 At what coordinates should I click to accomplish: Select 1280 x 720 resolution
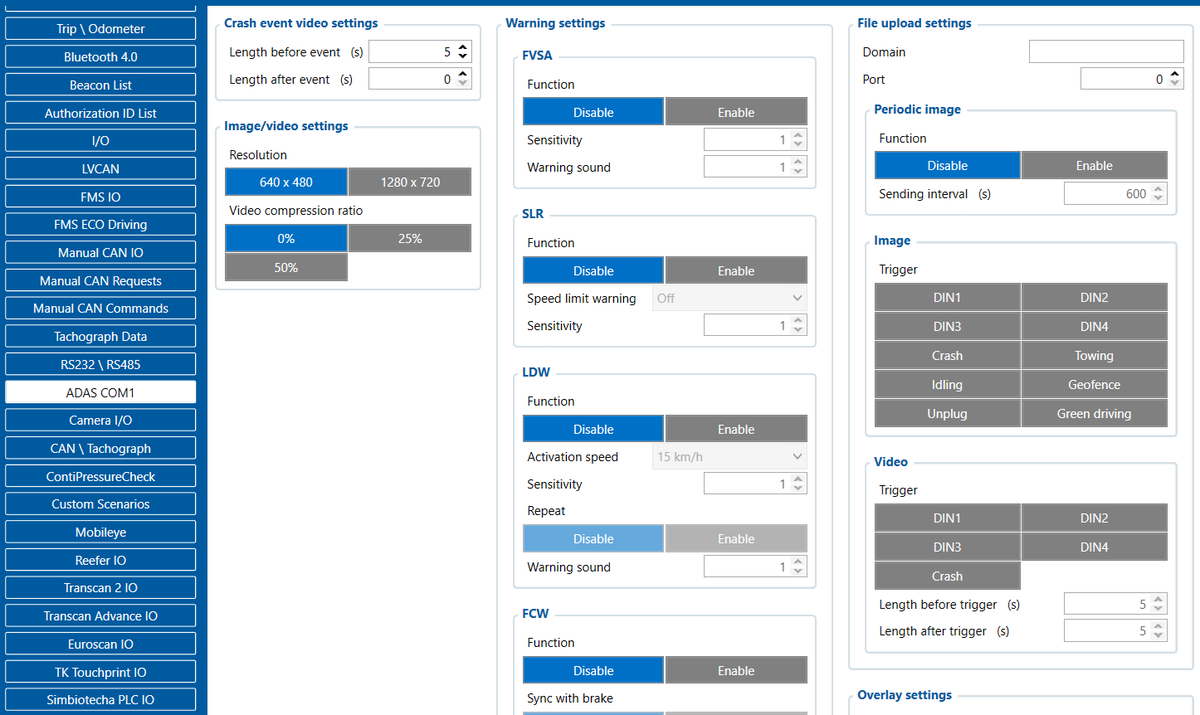pos(409,182)
